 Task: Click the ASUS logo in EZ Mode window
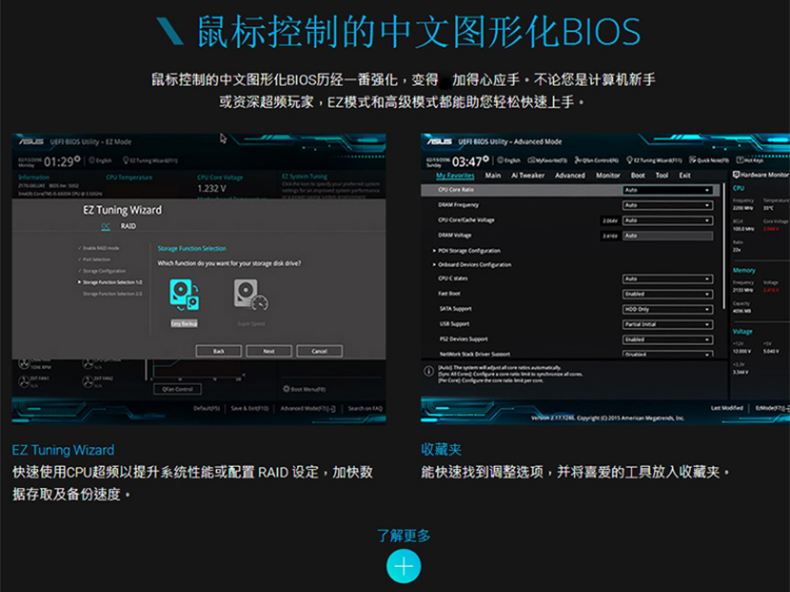[x=31, y=142]
